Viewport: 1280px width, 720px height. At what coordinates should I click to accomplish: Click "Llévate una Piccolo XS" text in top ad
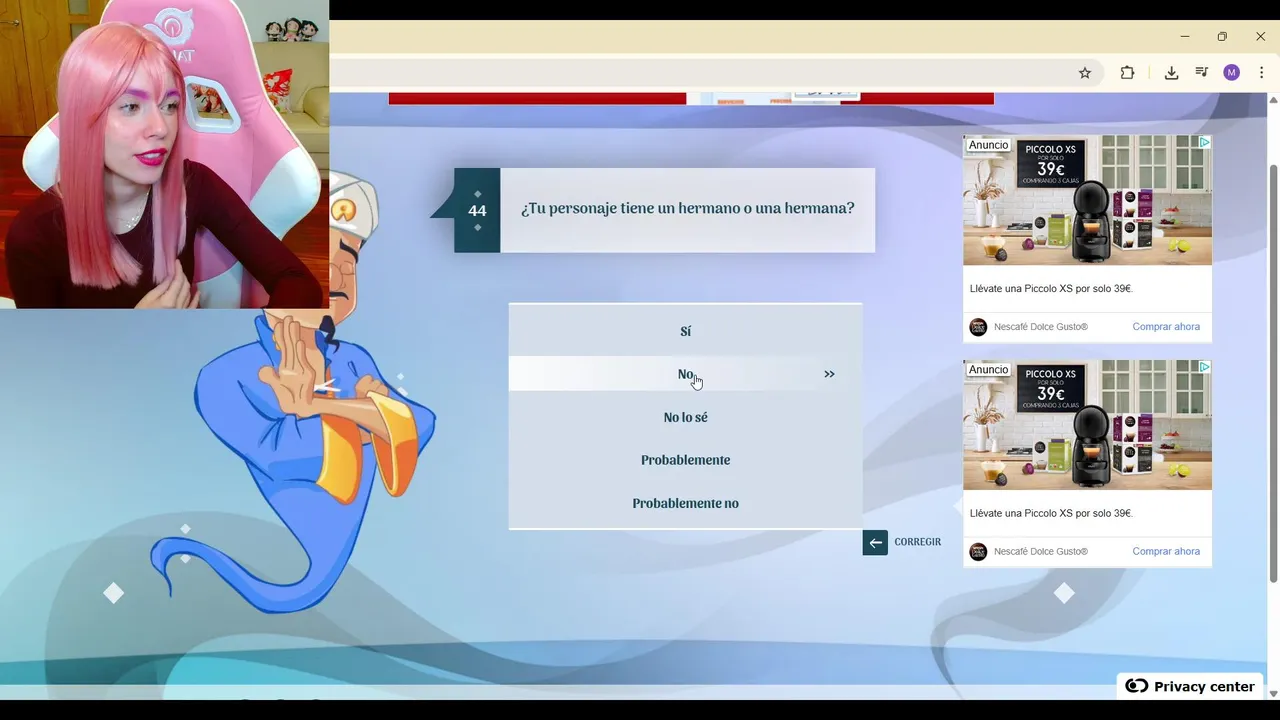(x=1051, y=289)
